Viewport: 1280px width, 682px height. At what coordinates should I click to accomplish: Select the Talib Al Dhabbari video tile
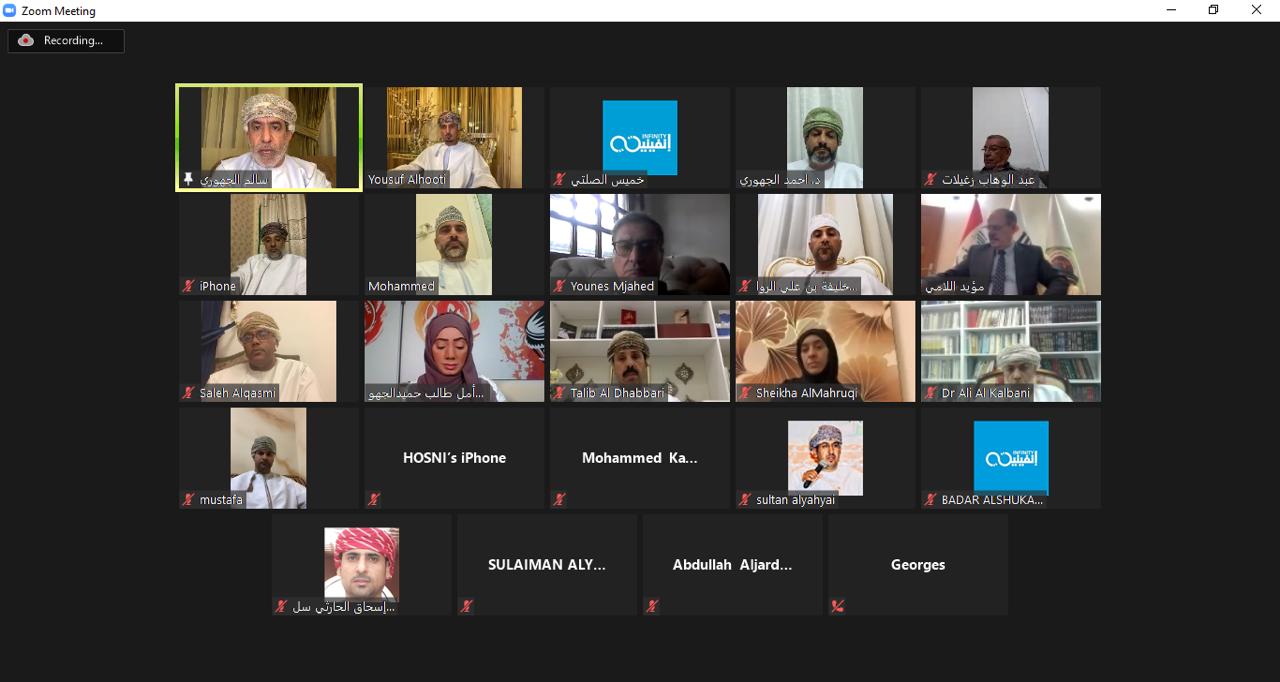(640, 351)
